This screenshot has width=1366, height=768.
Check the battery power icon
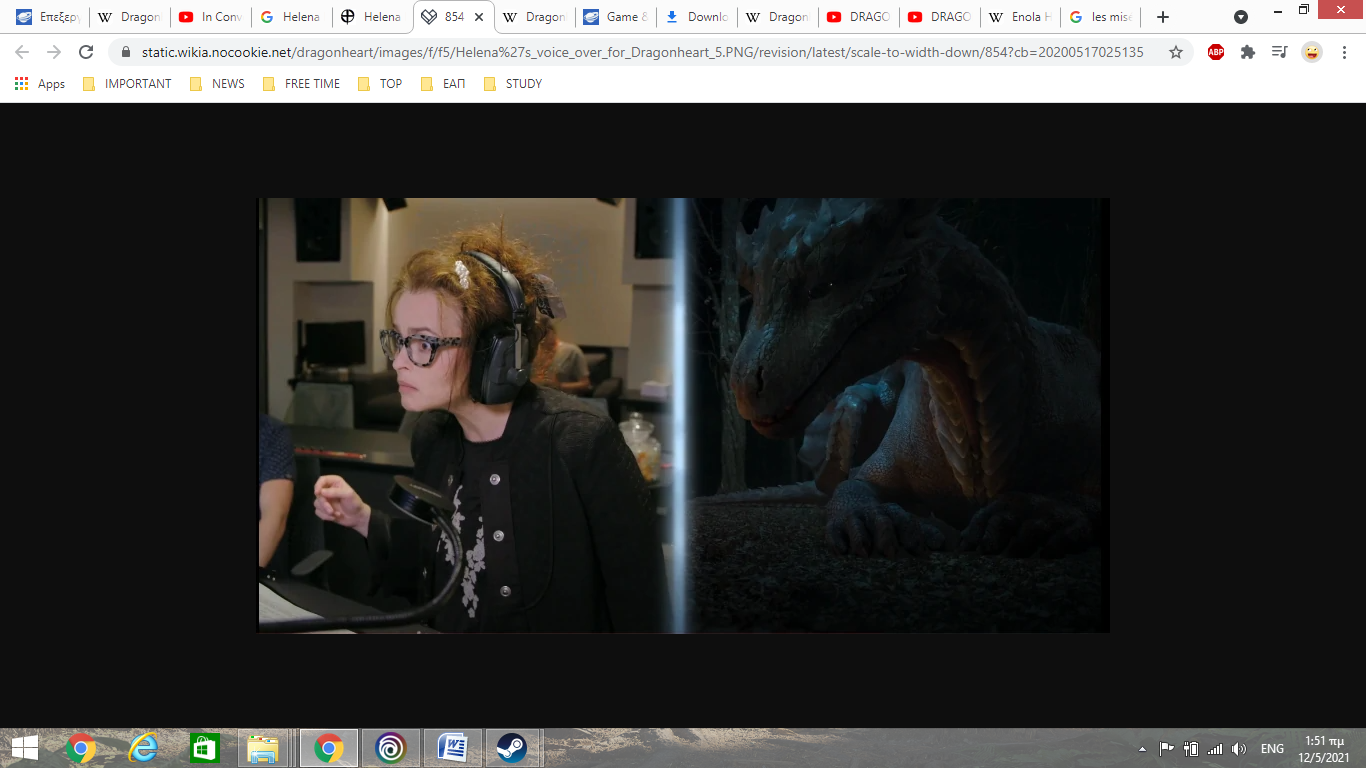tap(1191, 749)
